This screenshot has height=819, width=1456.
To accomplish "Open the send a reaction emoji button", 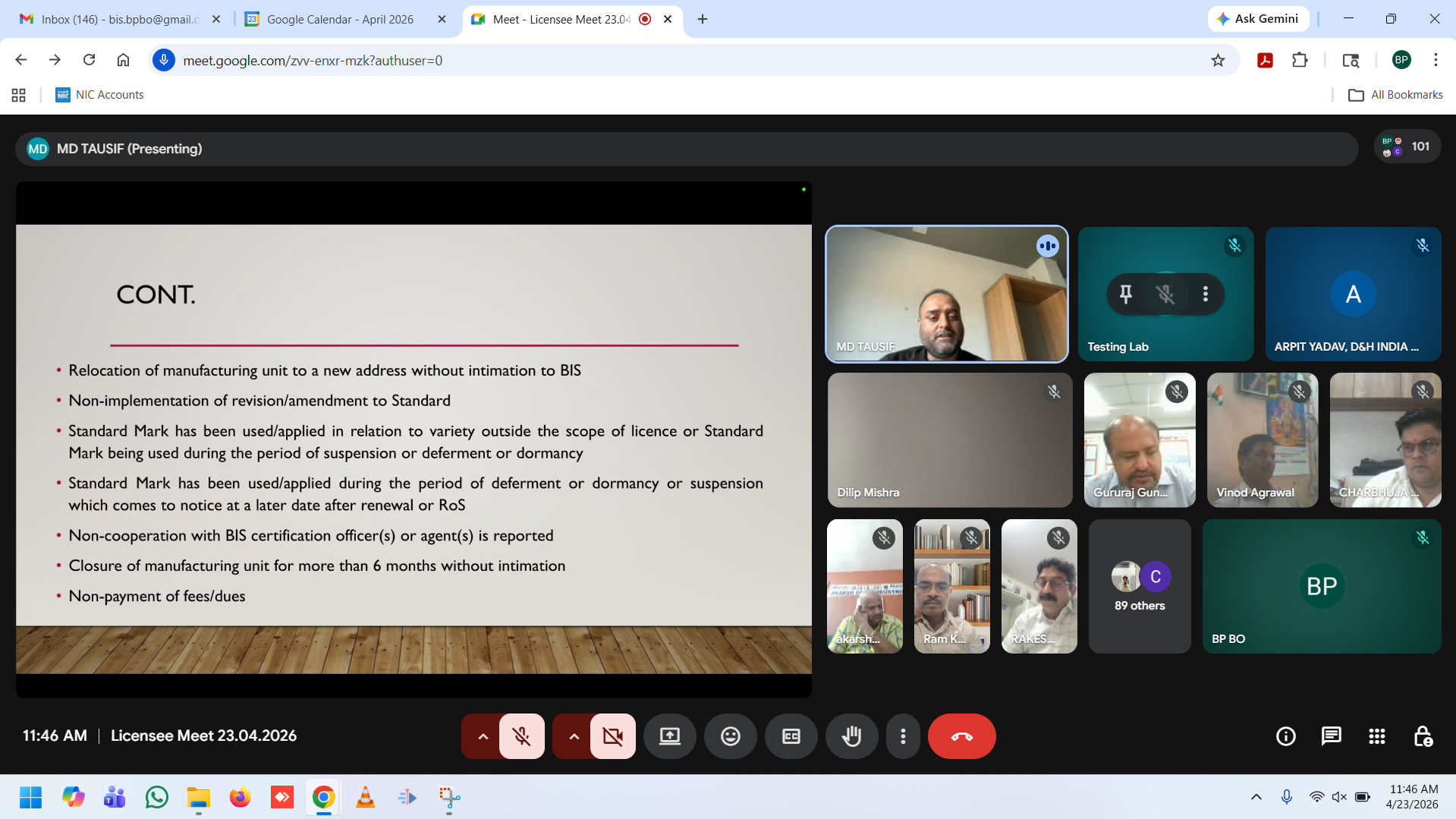I will pyautogui.click(x=730, y=736).
